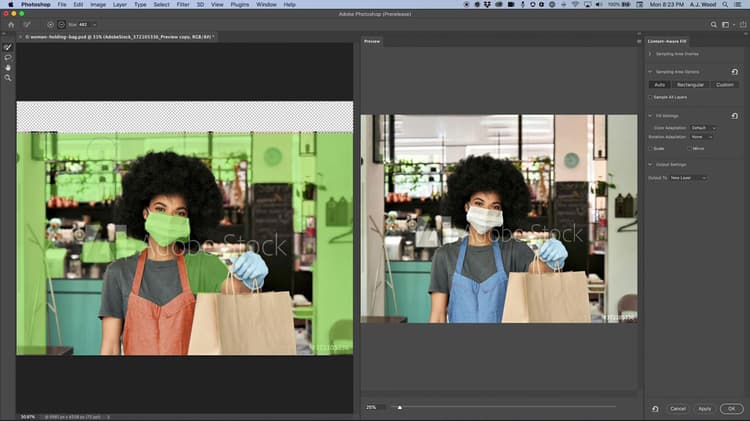Screen dimensions: 750x421
Task: Click the Apply button
Action: tap(705, 409)
